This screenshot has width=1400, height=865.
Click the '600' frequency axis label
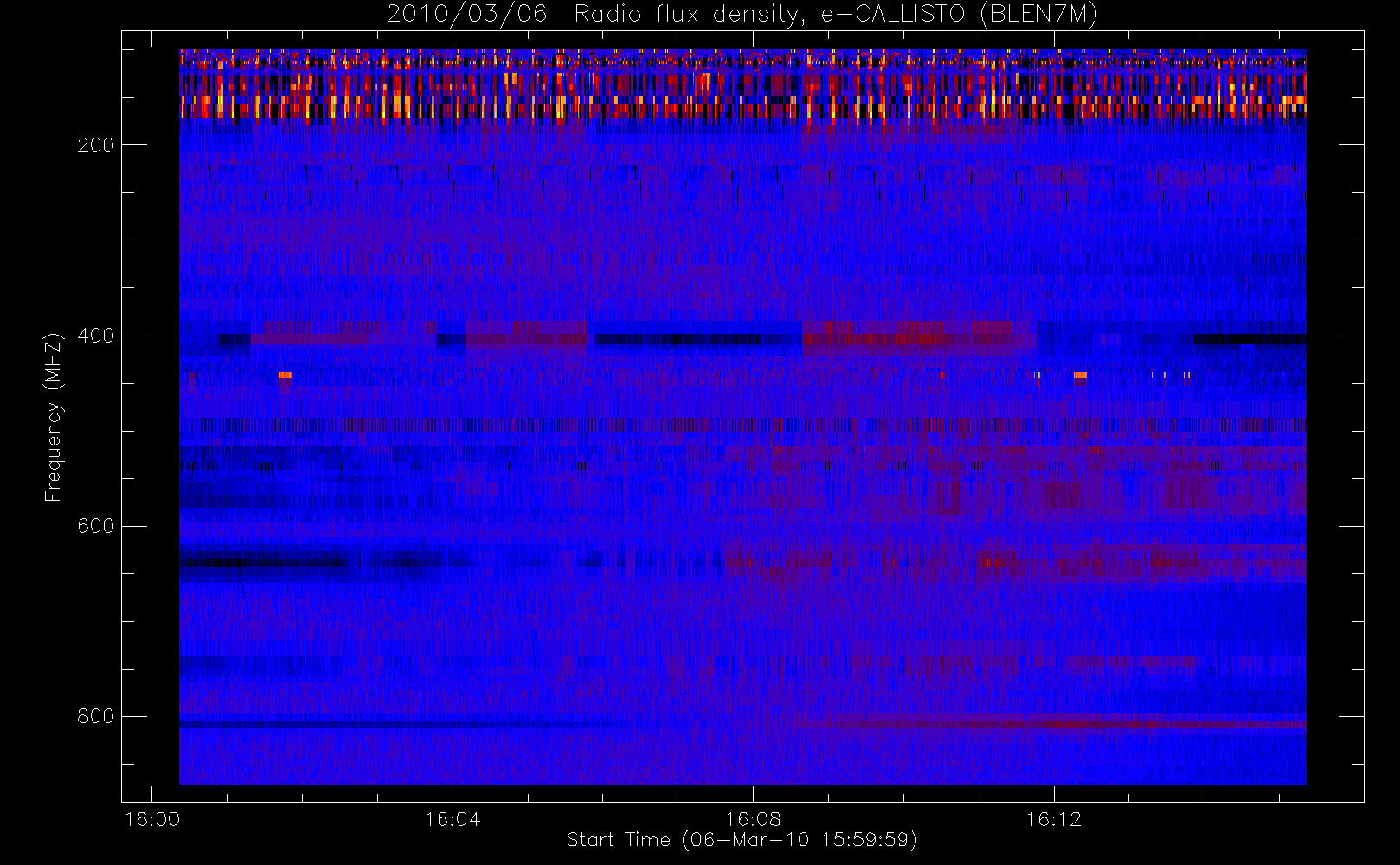(95, 526)
